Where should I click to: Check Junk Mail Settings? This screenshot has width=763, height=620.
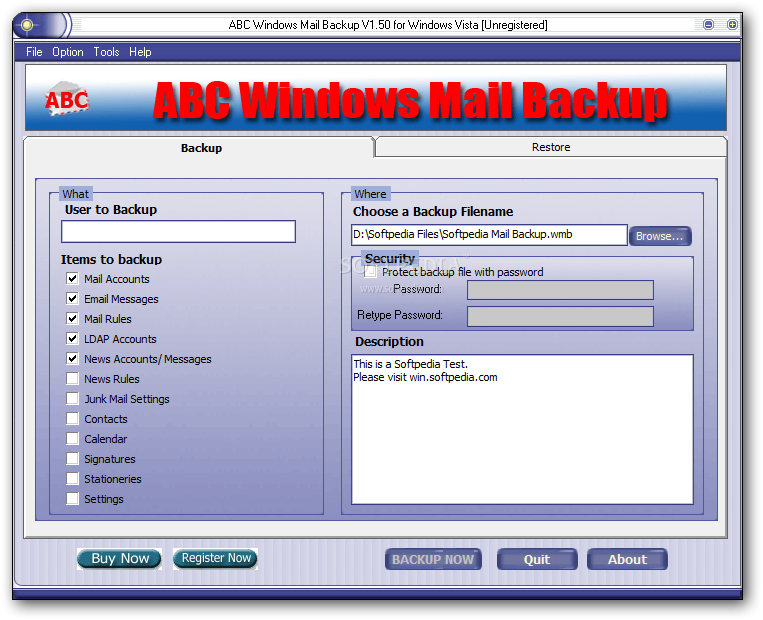pos(73,399)
